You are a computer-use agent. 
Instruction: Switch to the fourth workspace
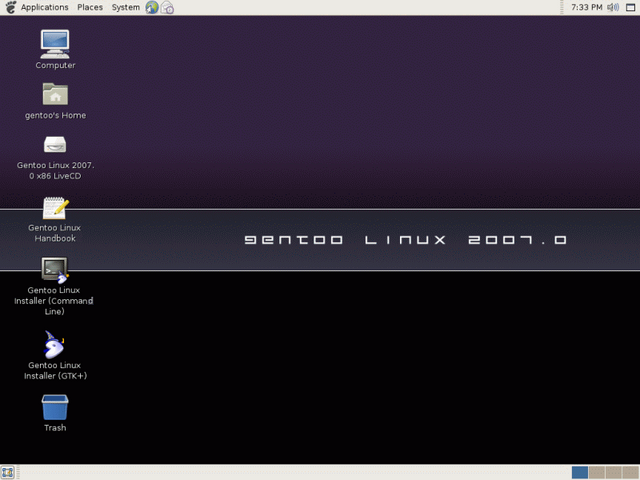[631, 473]
